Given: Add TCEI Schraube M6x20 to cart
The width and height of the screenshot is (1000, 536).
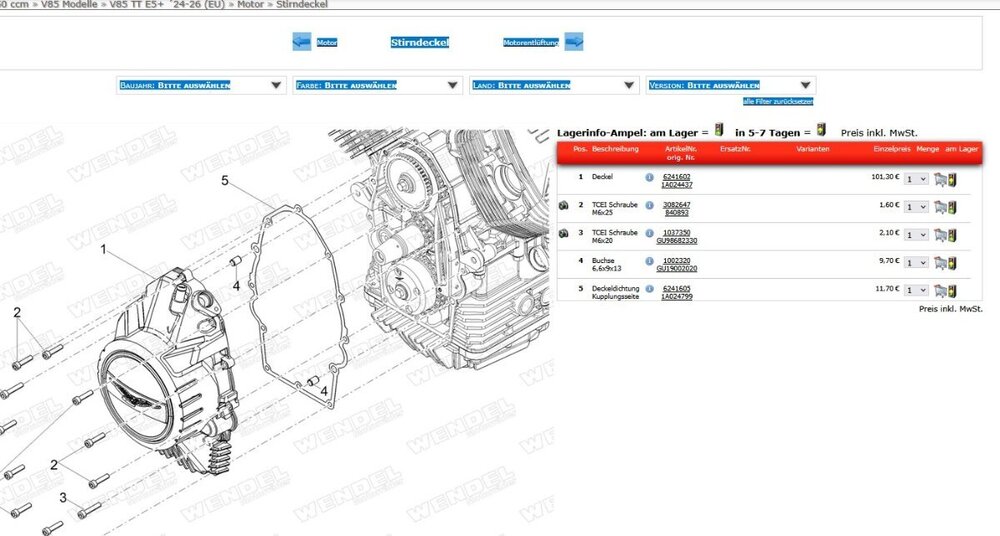Looking at the screenshot, I should [x=940, y=235].
